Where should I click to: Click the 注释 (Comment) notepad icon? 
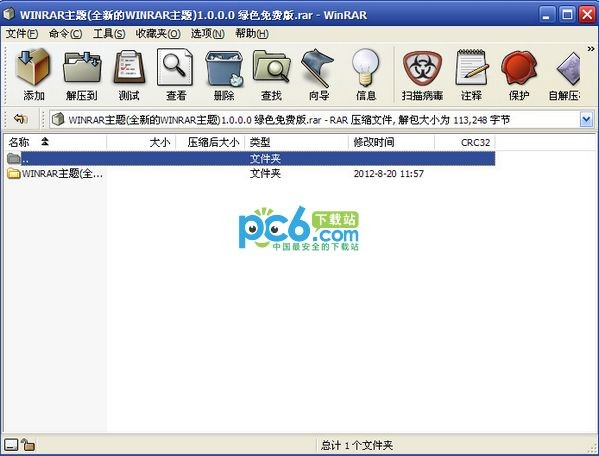[471, 68]
